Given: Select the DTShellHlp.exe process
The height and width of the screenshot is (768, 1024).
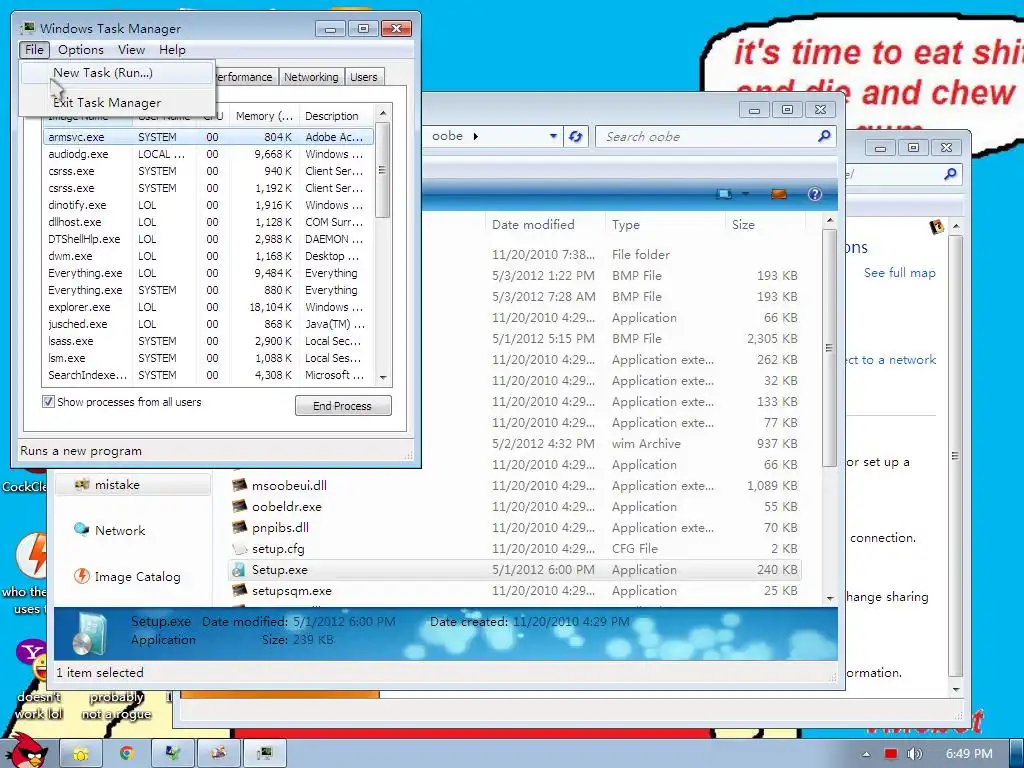Looking at the screenshot, I should tap(208, 239).
